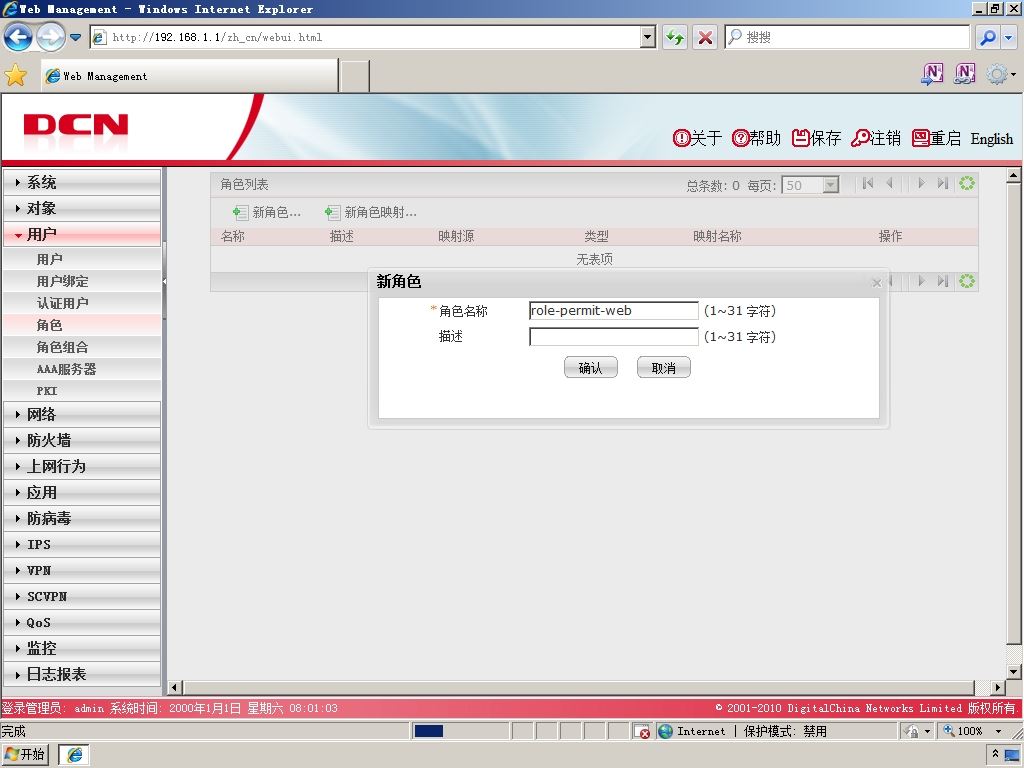
Task: Open the IE Tools gear menu
Action: (1000, 74)
